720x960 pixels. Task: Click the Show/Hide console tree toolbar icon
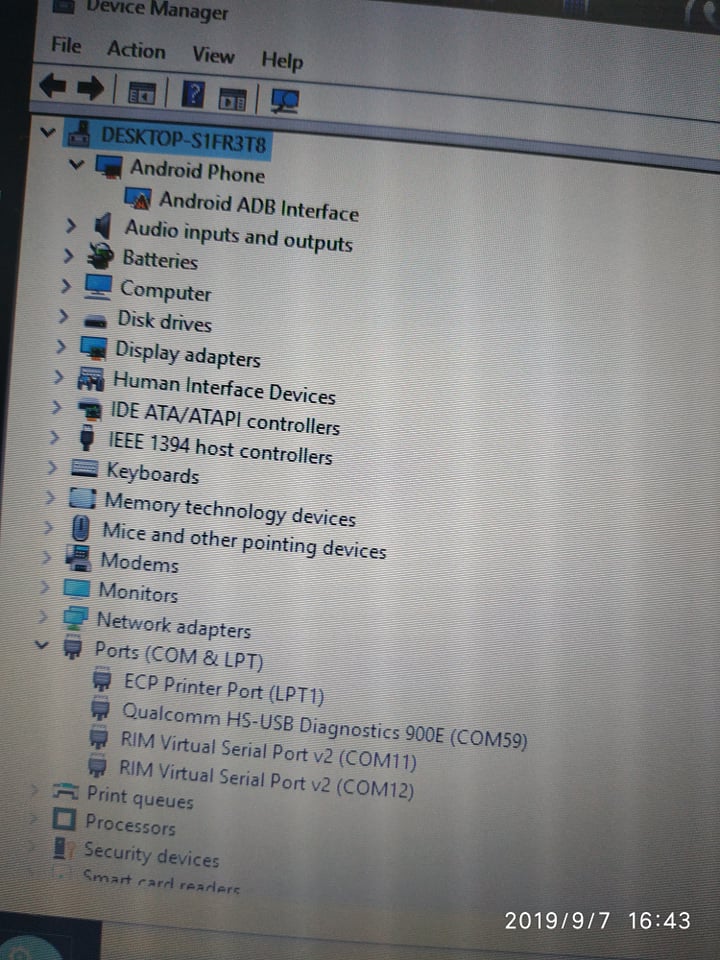point(141,93)
